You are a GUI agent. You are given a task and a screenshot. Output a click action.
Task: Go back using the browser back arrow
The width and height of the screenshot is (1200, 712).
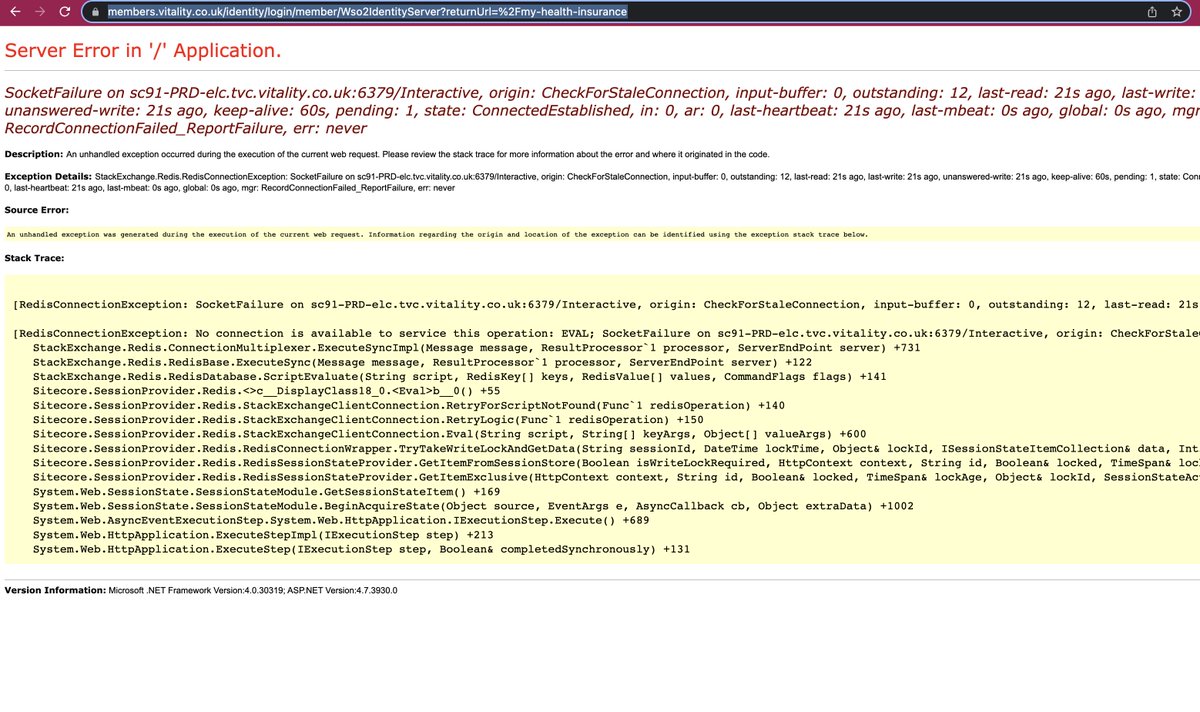click(13, 12)
